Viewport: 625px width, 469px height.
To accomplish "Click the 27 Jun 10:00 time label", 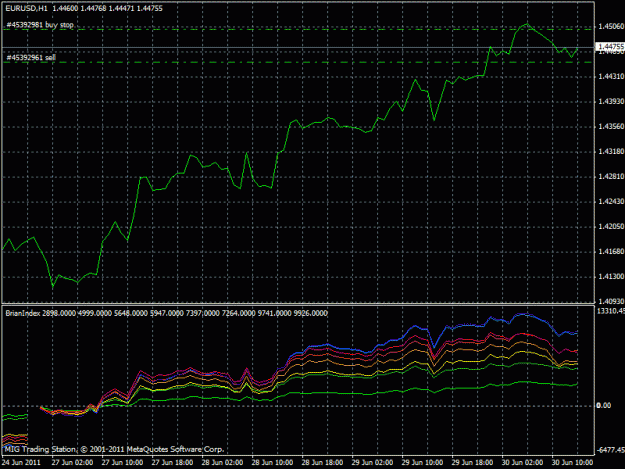I will tap(122, 462).
